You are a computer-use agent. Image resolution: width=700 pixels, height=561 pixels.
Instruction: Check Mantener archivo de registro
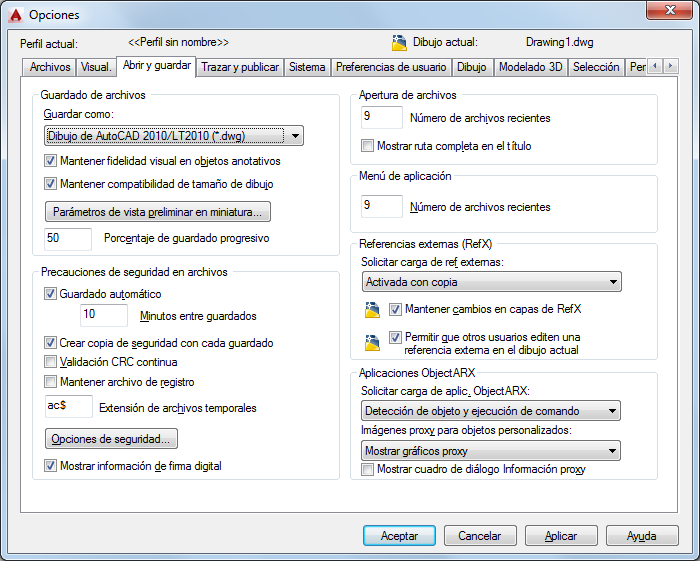[x=50, y=382]
